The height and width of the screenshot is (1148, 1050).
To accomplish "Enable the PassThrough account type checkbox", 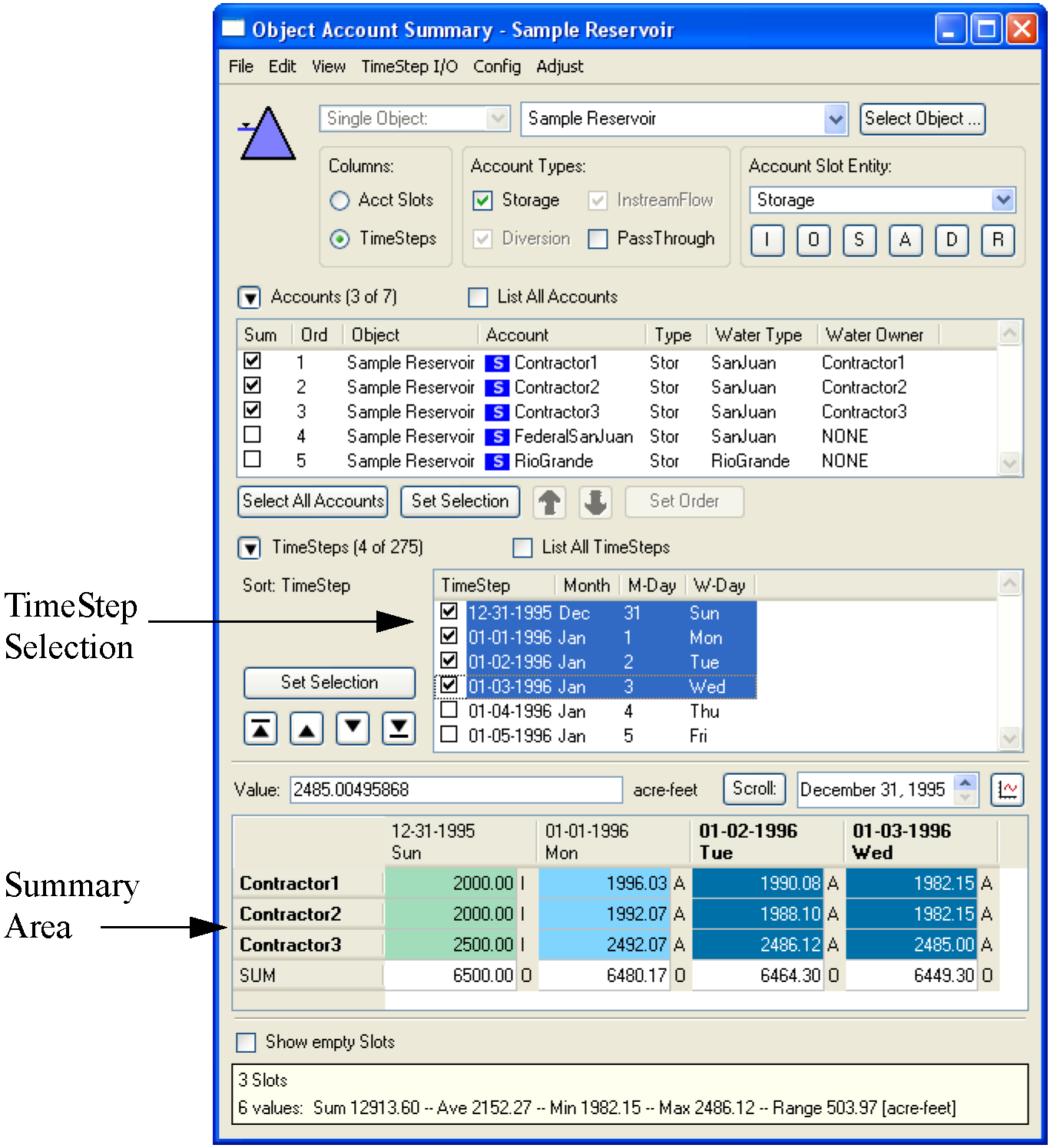I will [x=598, y=239].
